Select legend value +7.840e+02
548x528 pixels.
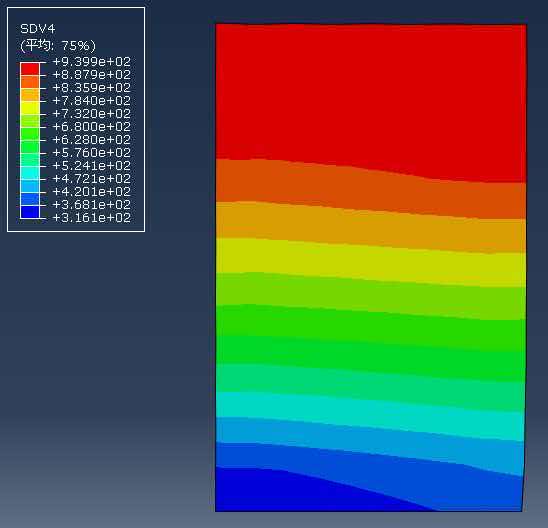pyautogui.click(x=92, y=101)
